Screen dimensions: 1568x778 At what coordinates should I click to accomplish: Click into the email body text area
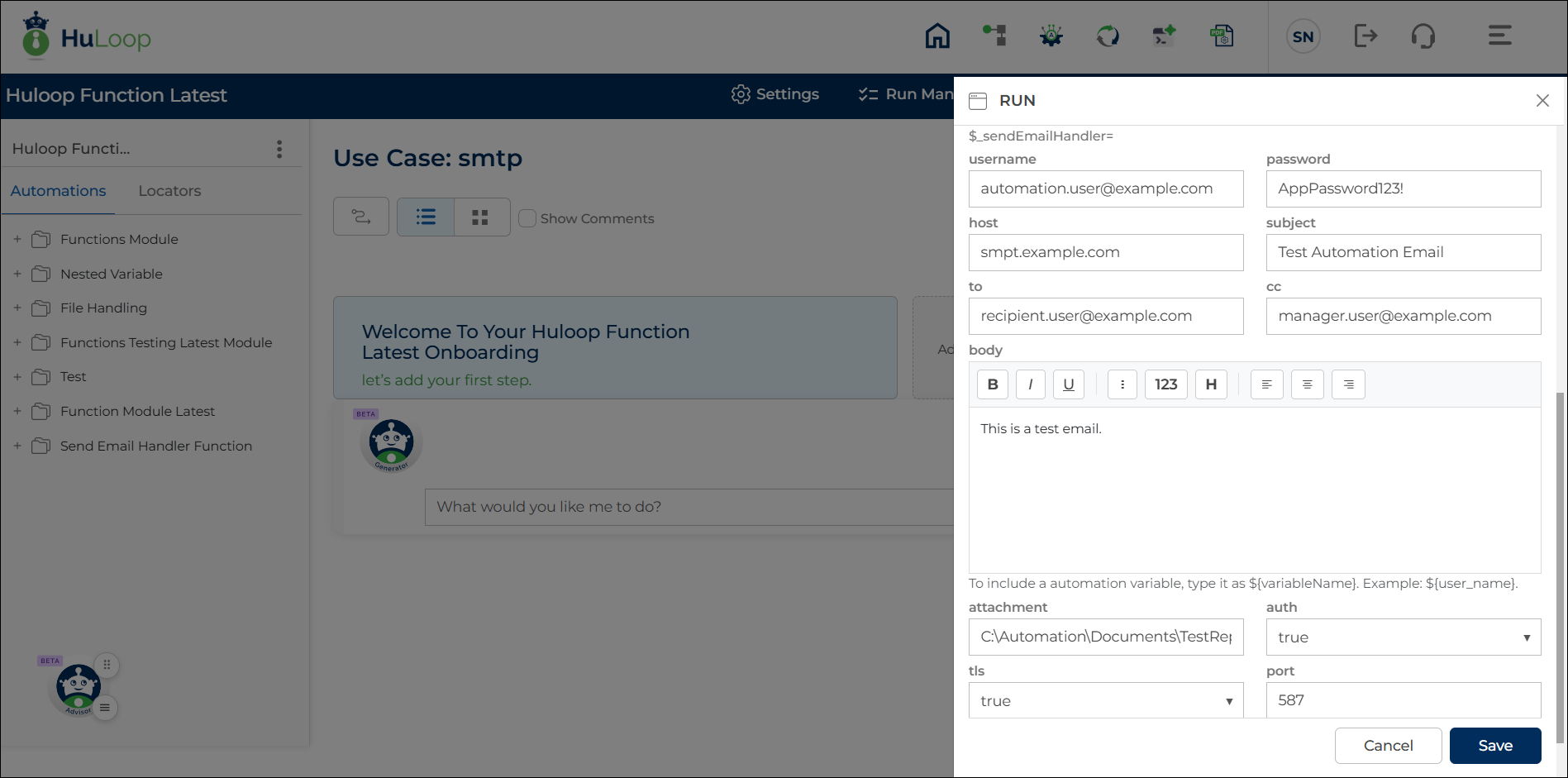[x=1255, y=490]
